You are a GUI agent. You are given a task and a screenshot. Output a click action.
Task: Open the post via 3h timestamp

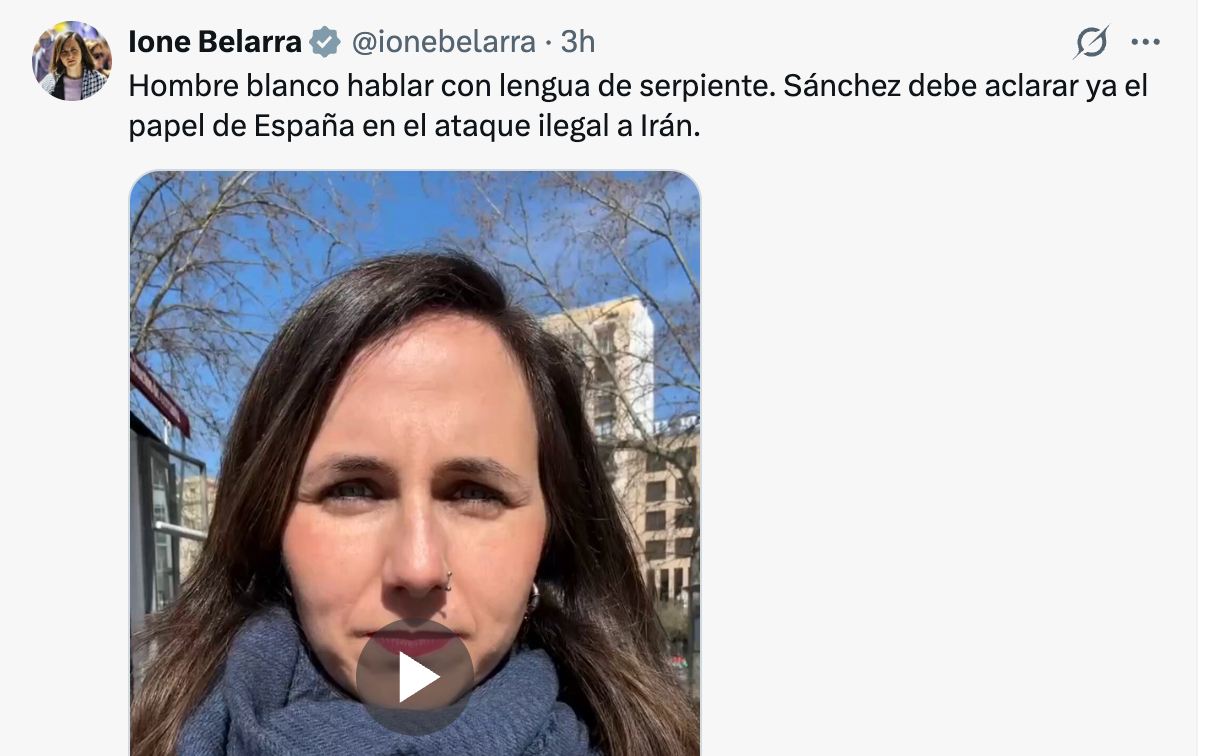point(578,42)
